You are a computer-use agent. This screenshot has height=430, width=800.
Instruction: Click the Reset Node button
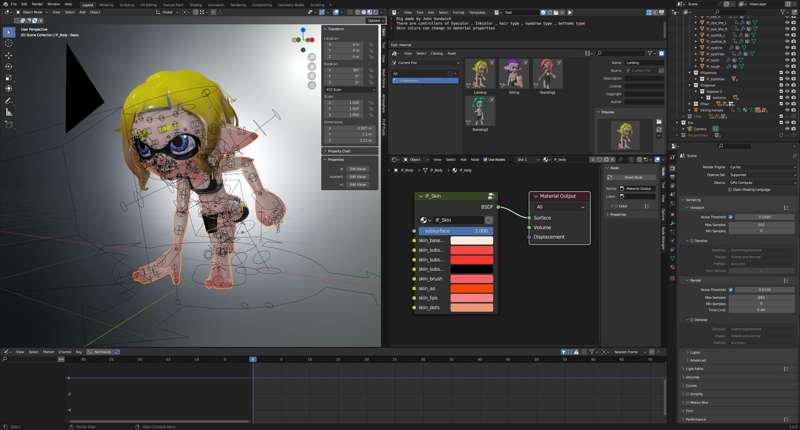632,177
